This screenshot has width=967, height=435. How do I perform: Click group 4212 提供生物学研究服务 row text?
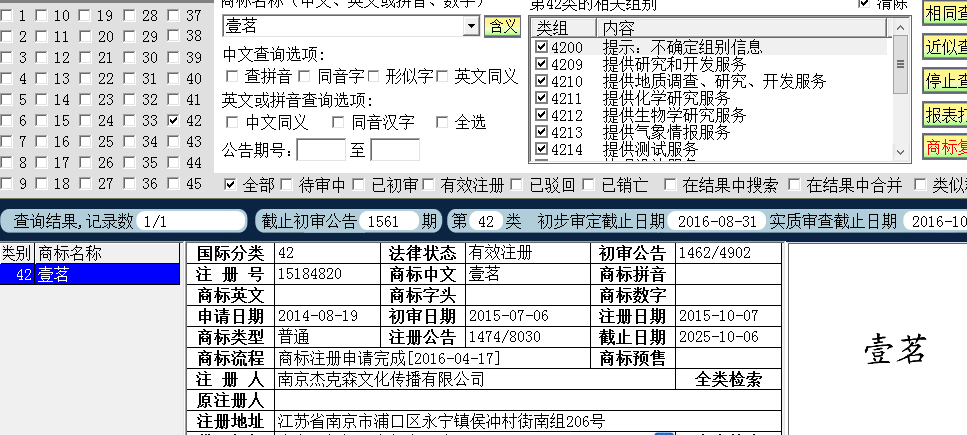pyautogui.click(x=675, y=115)
